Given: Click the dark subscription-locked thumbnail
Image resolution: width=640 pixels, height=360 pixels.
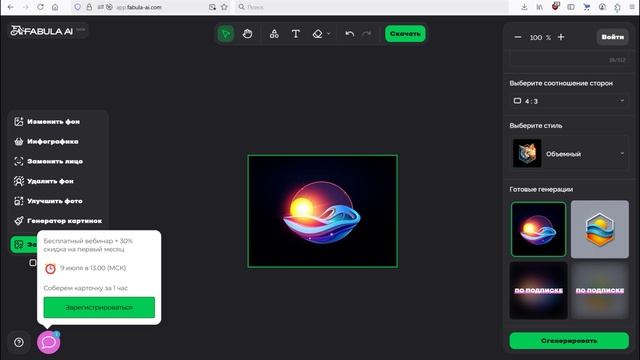Looking at the screenshot, I should point(538,290).
